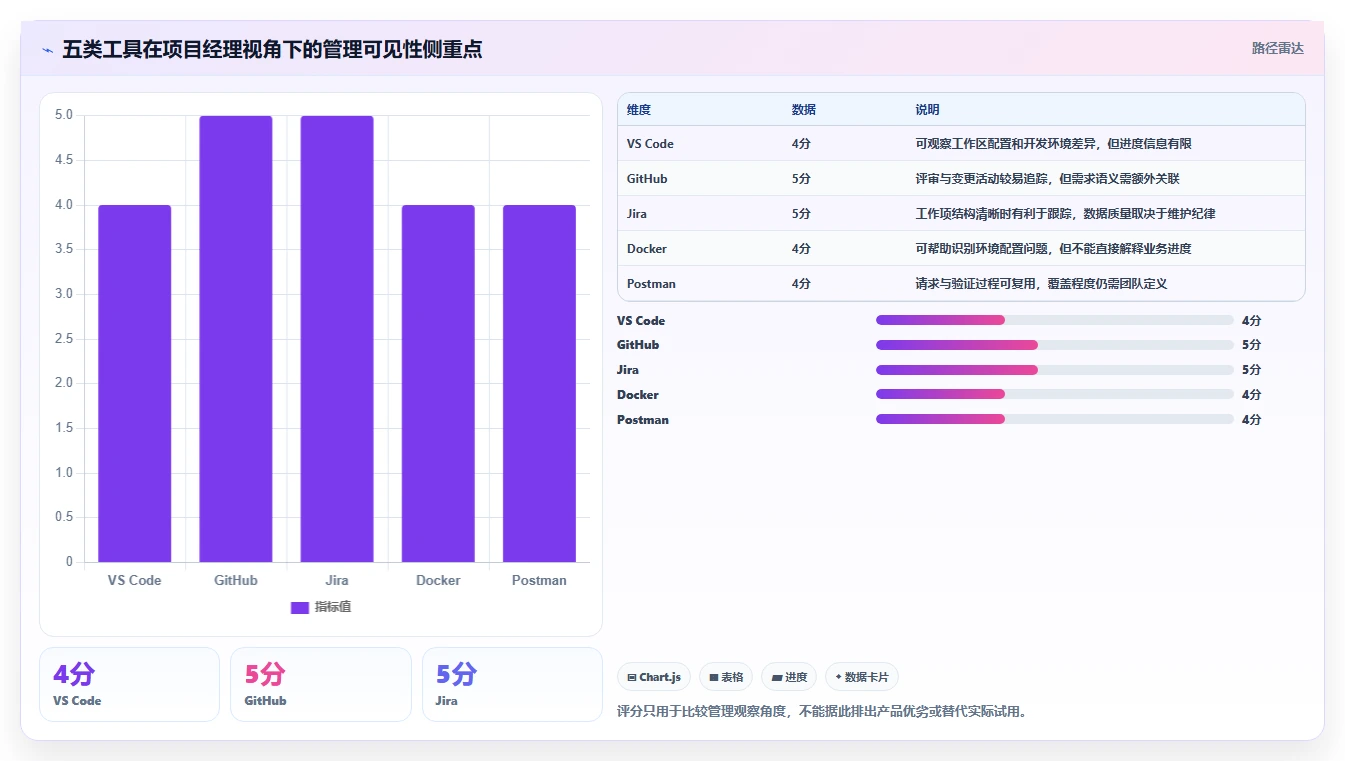Click the GitHub progress bar
This screenshot has height=761, width=1345.
(x=1054, y=345)
